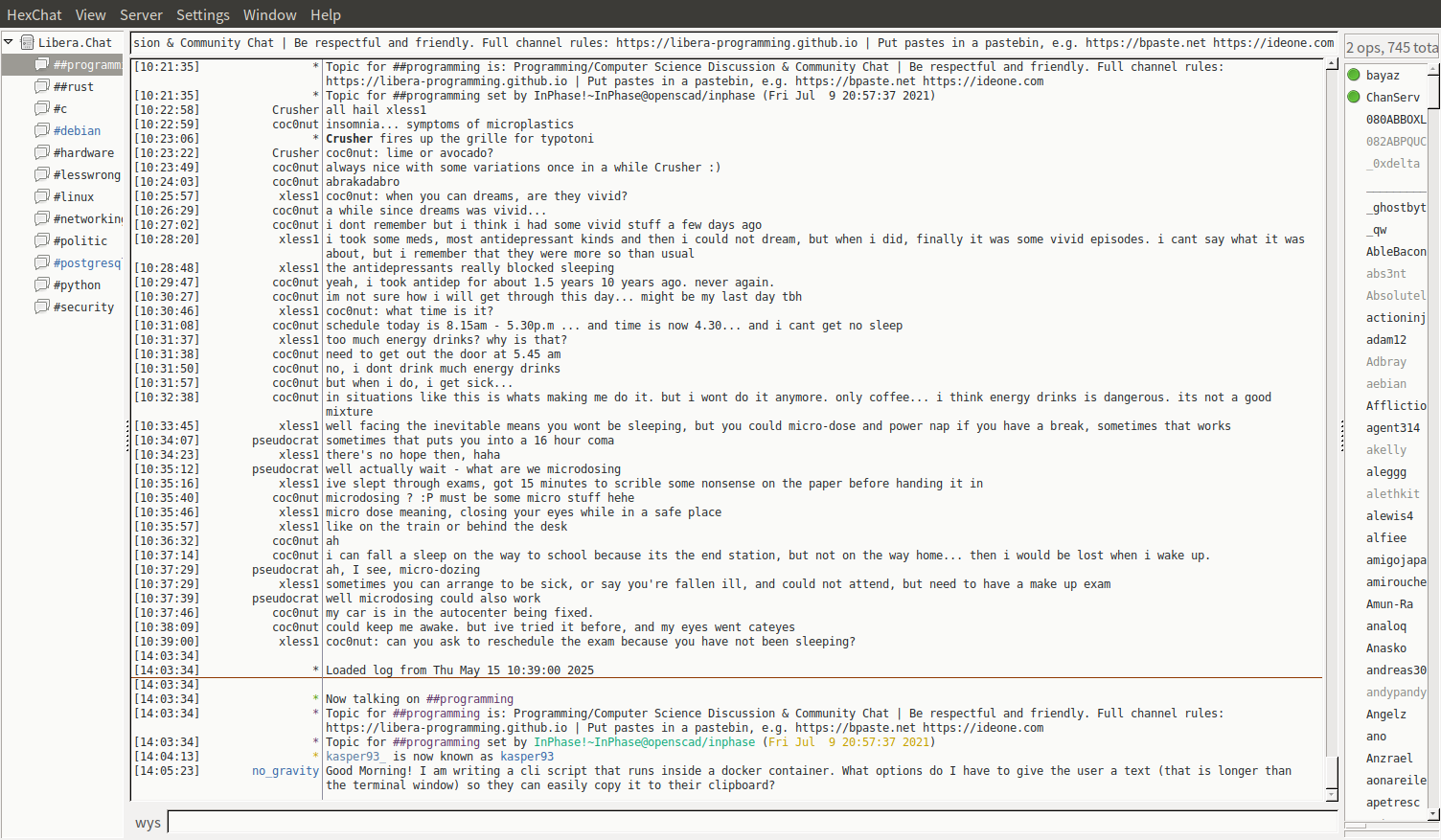Select user AbleBacon in the user list
This screenshot has width=1441, height=840.
[1396, 251]
